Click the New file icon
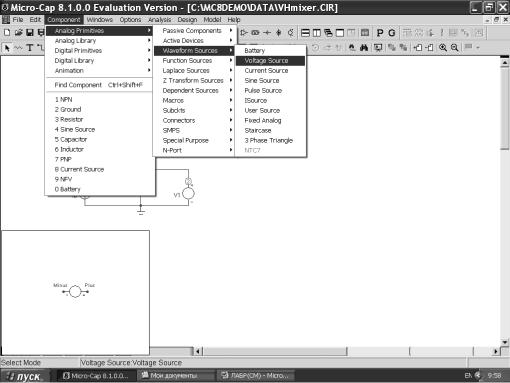The image size is (510, 383). (7, 33)
